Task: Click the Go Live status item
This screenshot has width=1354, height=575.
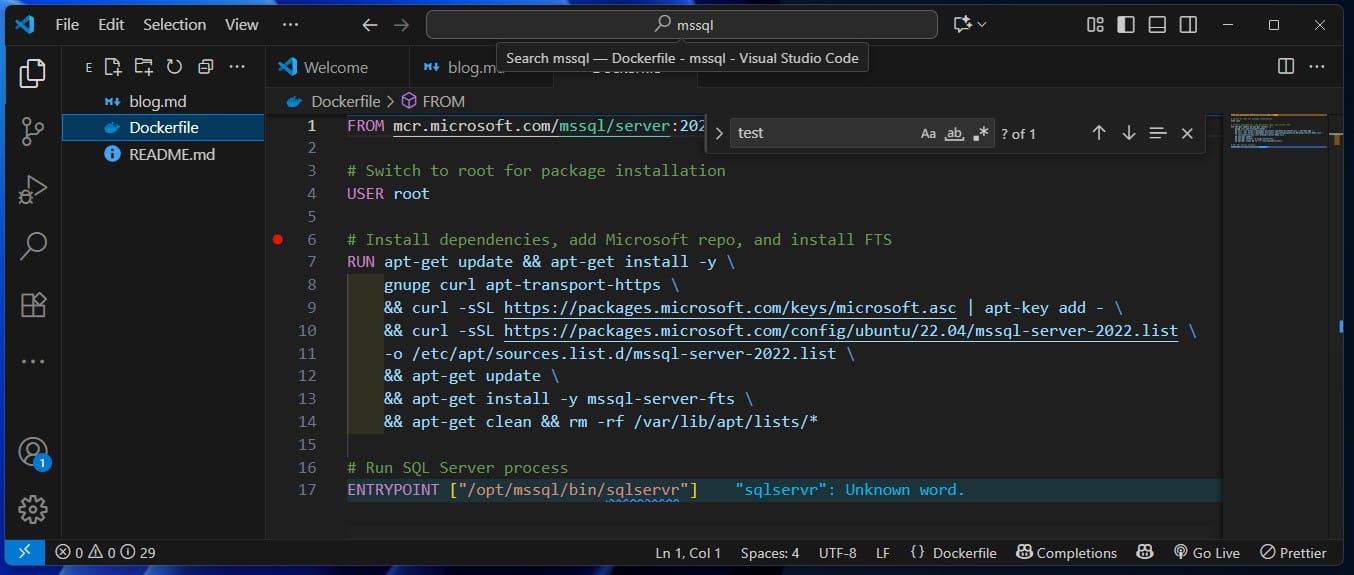Action: [x=1206, y=552]
